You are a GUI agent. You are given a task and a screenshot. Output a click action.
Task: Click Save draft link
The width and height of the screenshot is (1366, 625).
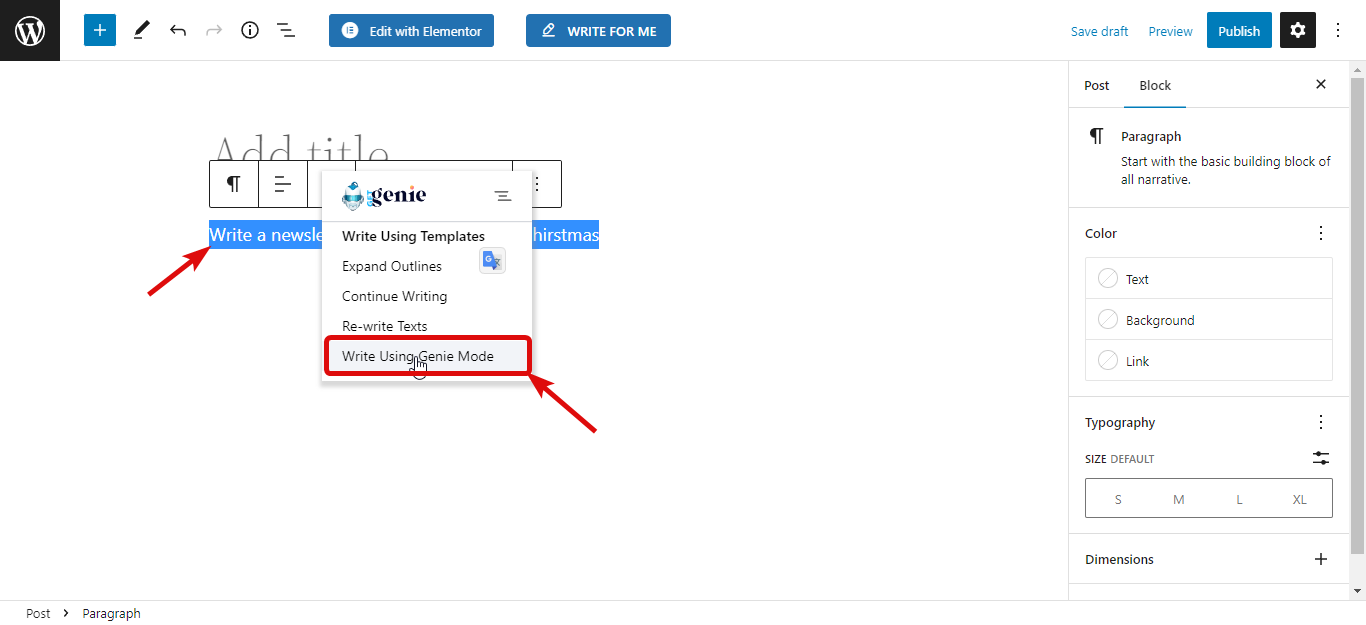click(x=1099, y=31)
